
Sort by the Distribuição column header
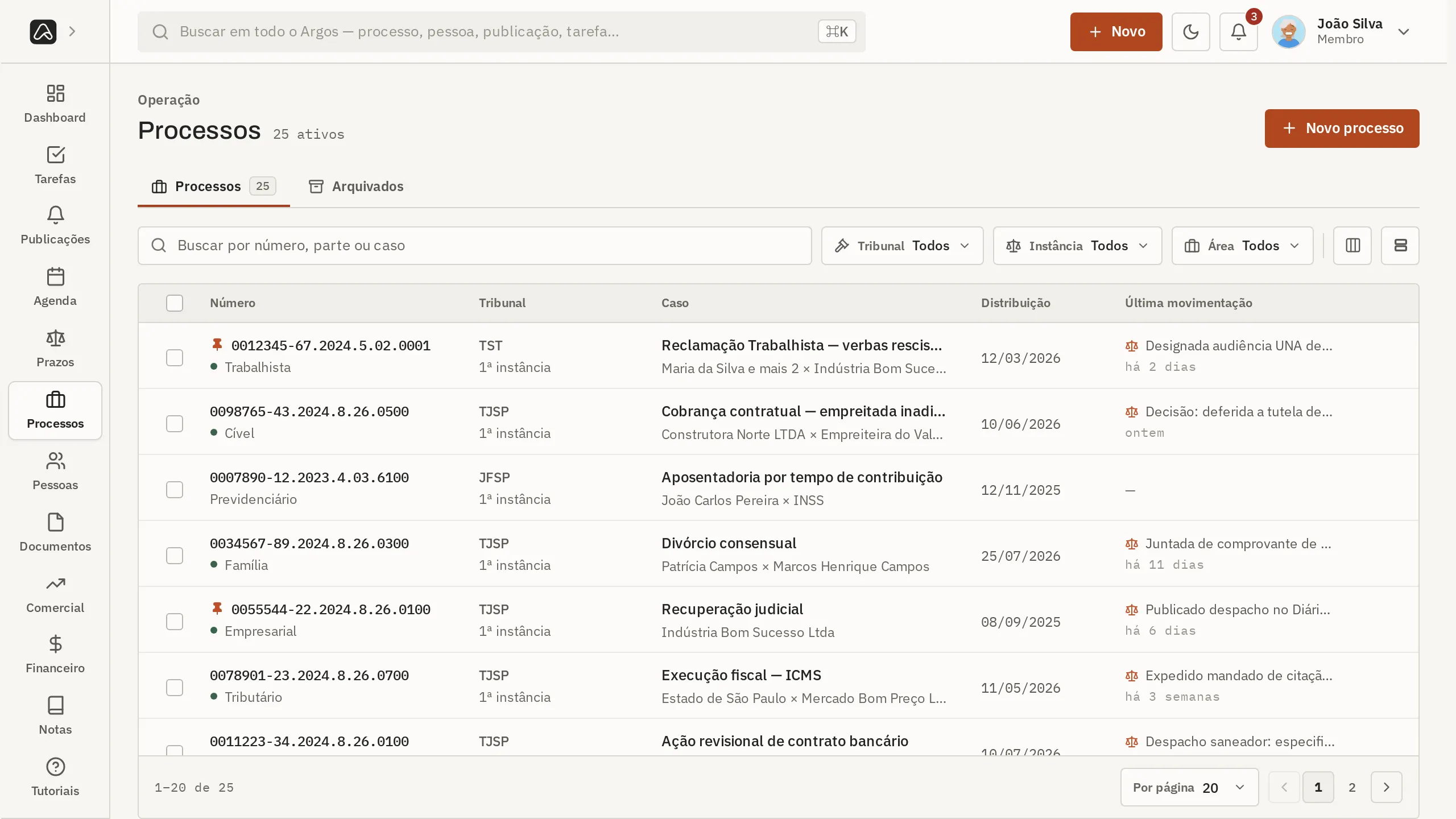click(x=1015, y=303)
